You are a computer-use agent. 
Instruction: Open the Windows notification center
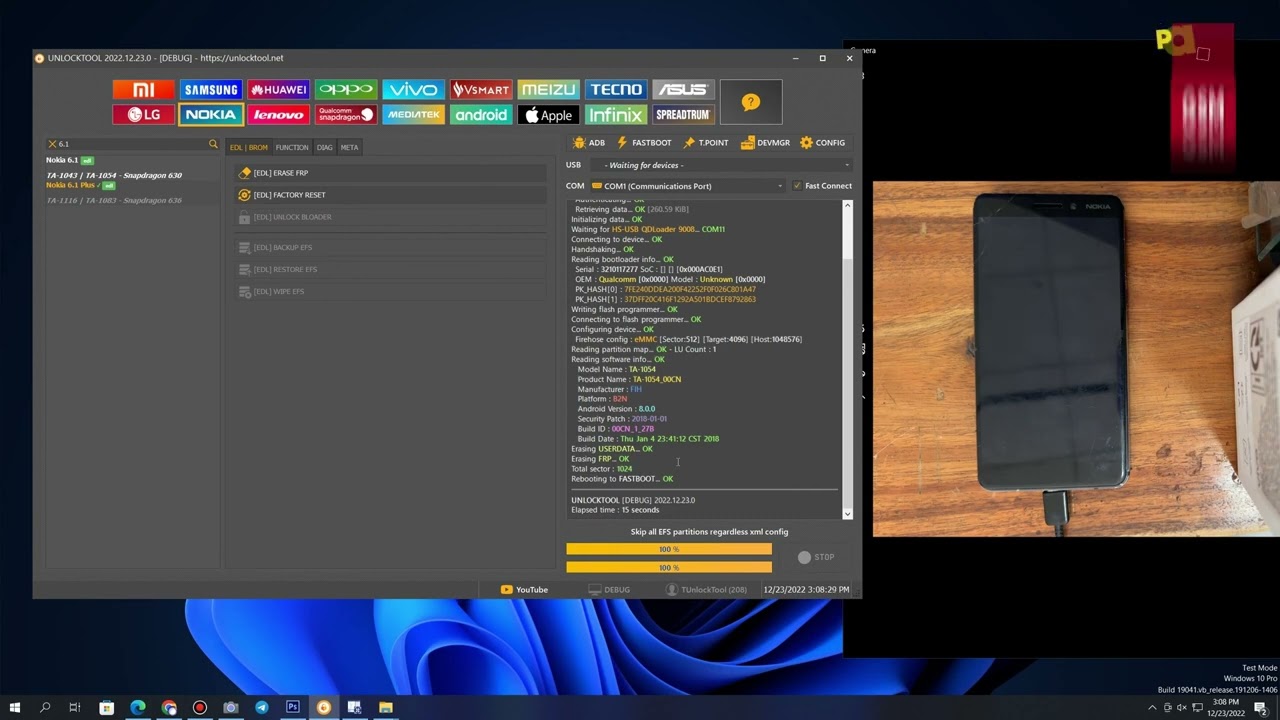point(1261,708)
